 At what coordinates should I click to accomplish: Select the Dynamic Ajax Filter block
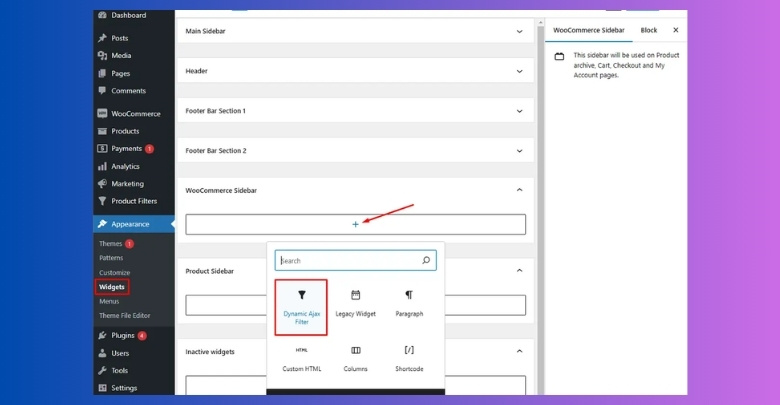301,307
